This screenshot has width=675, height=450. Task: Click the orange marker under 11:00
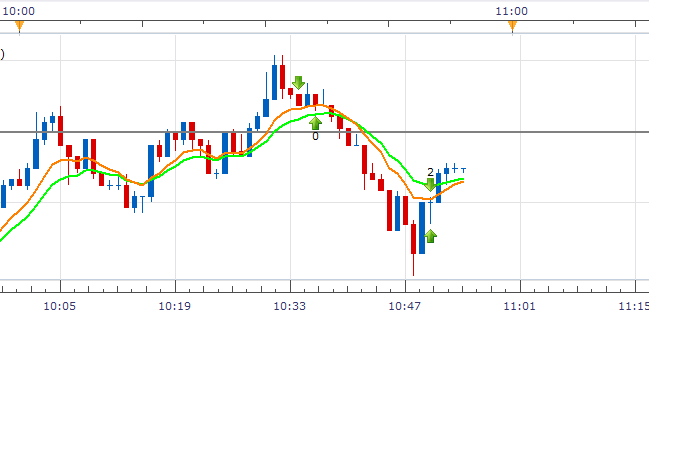click(x=512, y=27)
